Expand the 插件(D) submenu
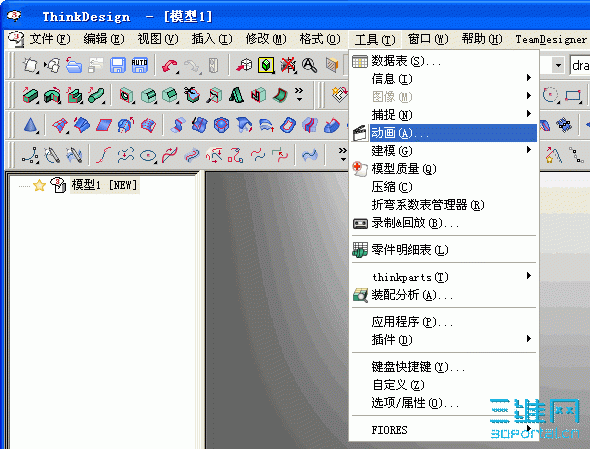This screenshot has height=449, width=590. 444,339
